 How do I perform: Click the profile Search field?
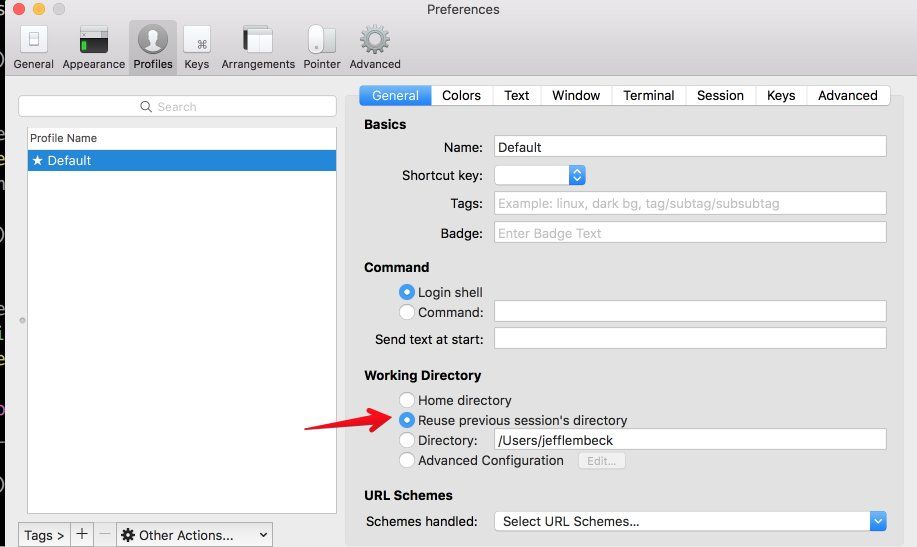[x=177, y=107]
